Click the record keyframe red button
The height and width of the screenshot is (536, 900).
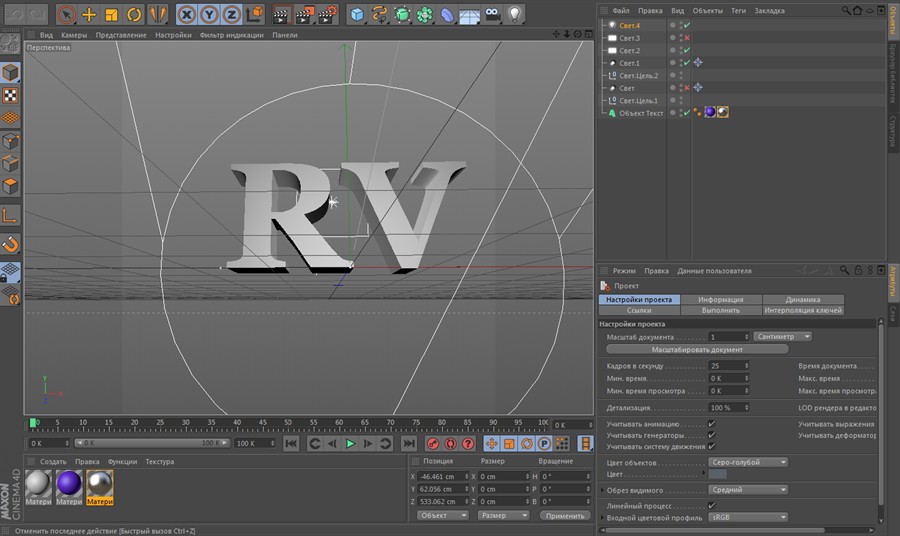coord(434,443)
